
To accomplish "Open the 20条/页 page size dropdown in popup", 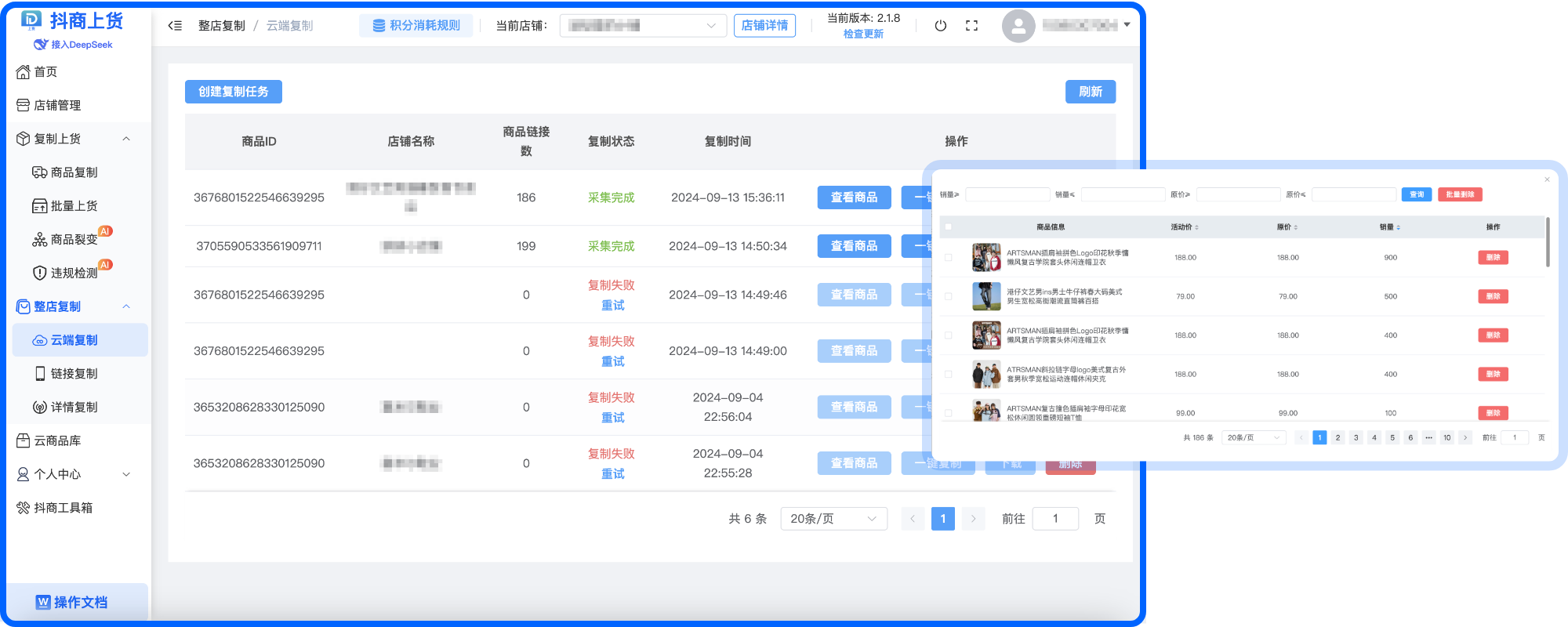I will (1253, 437).
